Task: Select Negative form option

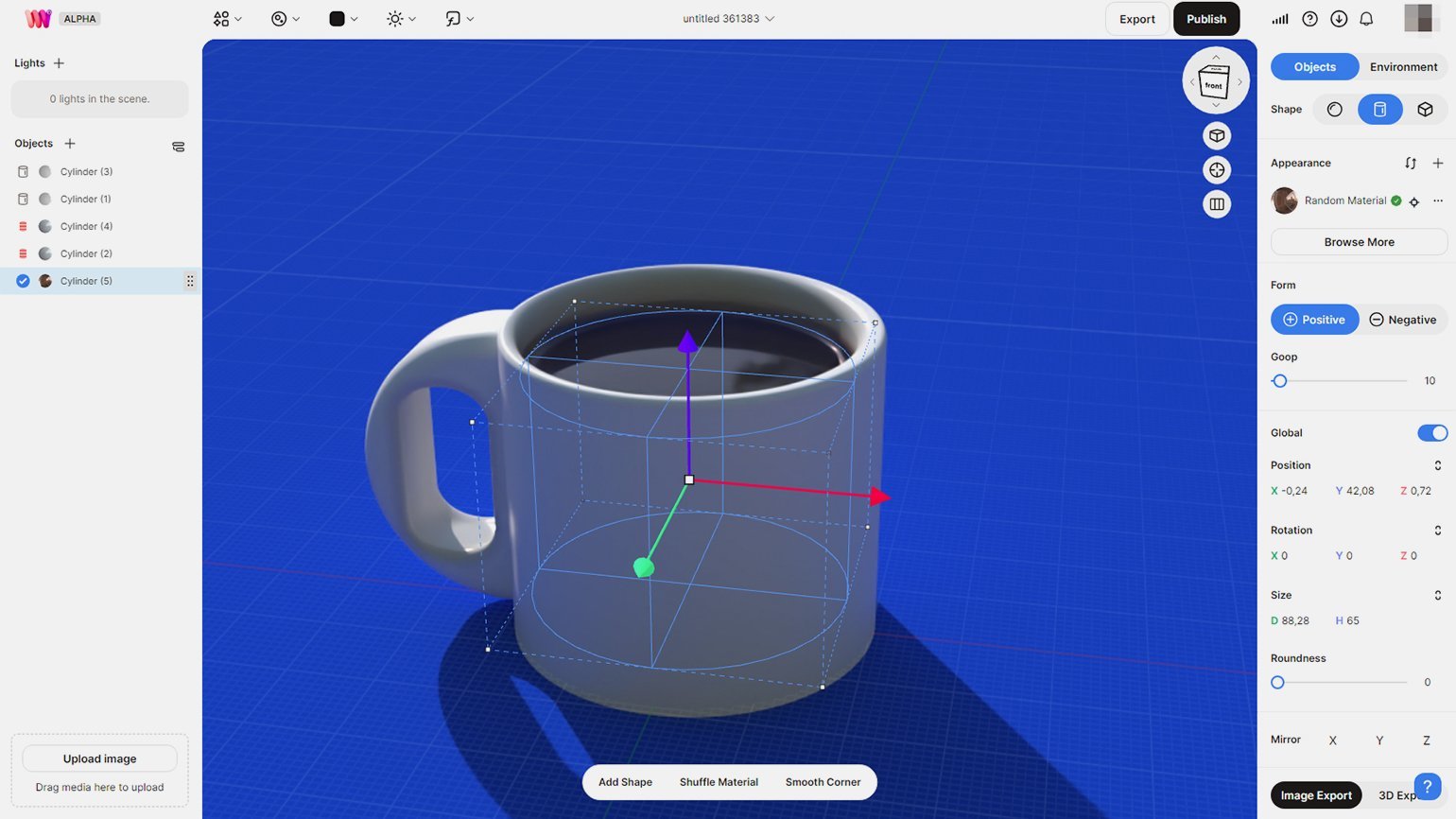Action: (1403, 320)
